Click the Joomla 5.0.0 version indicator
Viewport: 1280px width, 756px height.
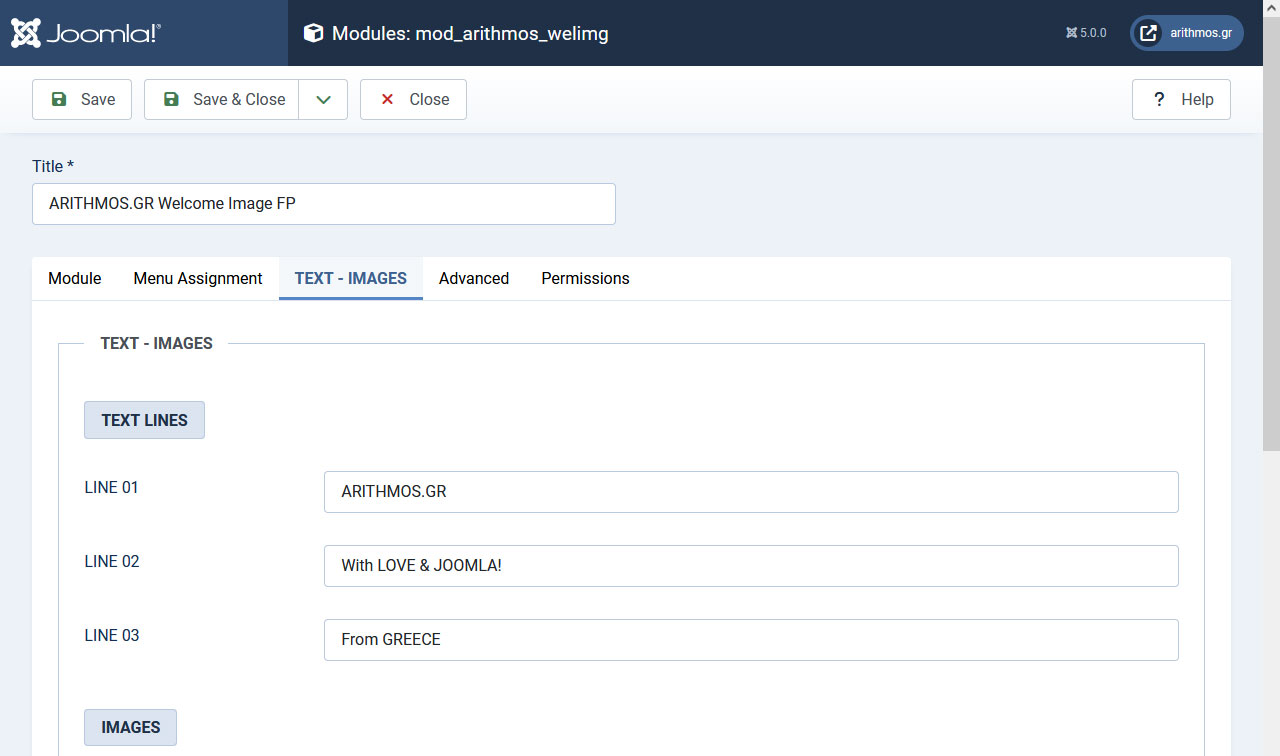pos(1086,33)
